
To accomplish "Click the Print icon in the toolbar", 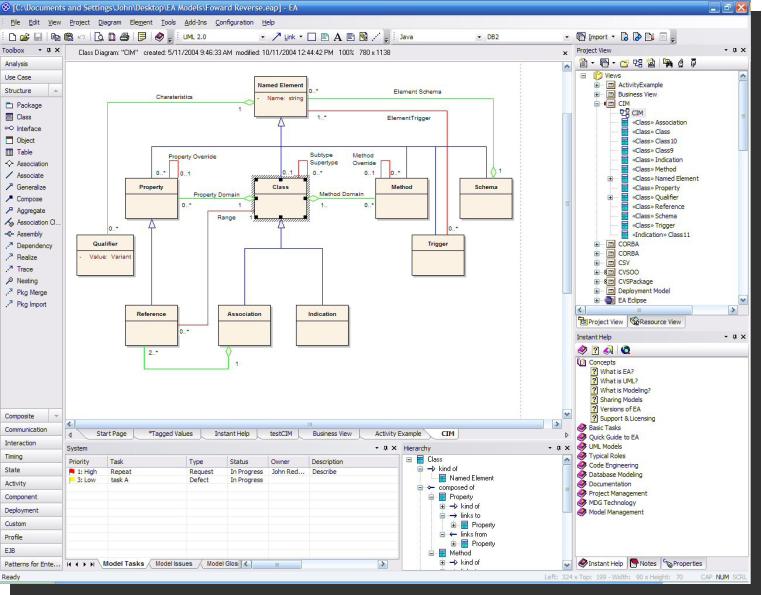I will coord(124,37).
